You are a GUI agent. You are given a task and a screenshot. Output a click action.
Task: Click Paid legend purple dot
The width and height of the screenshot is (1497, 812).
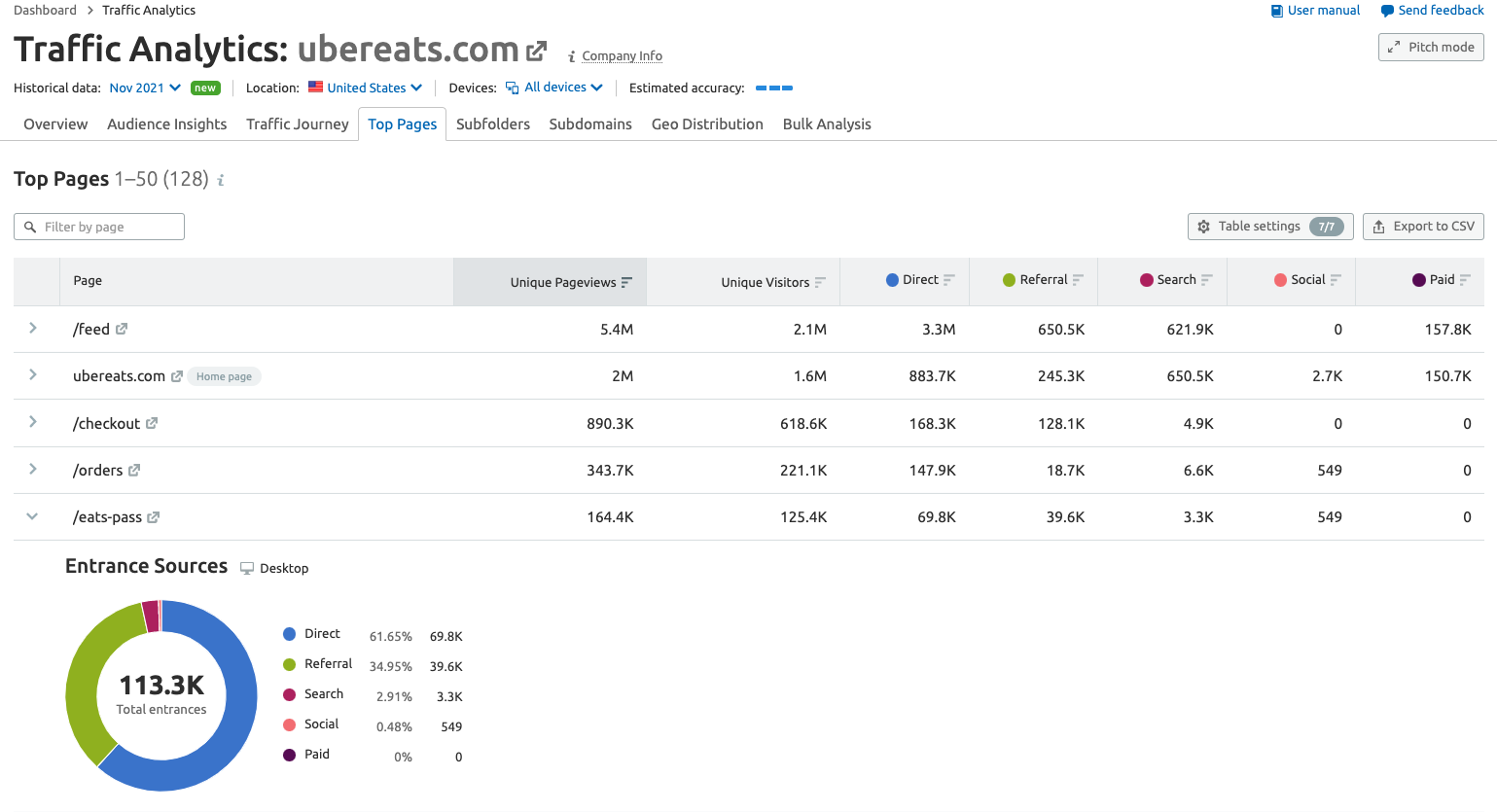pyautogui.click(x=289, y=755)
